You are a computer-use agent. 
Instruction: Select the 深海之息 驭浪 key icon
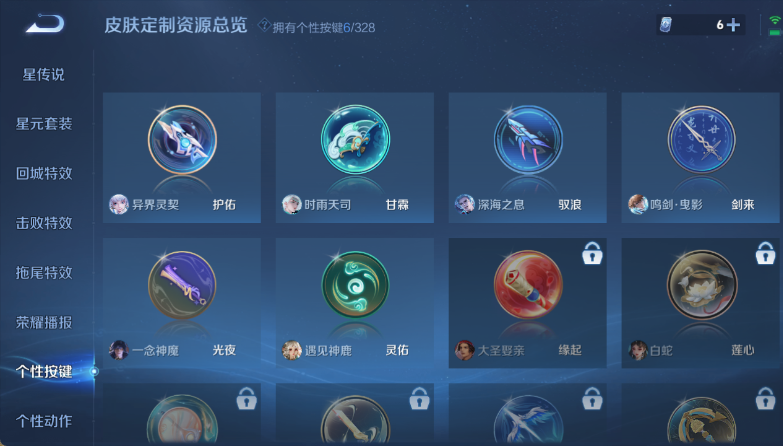tap(528, 139)
